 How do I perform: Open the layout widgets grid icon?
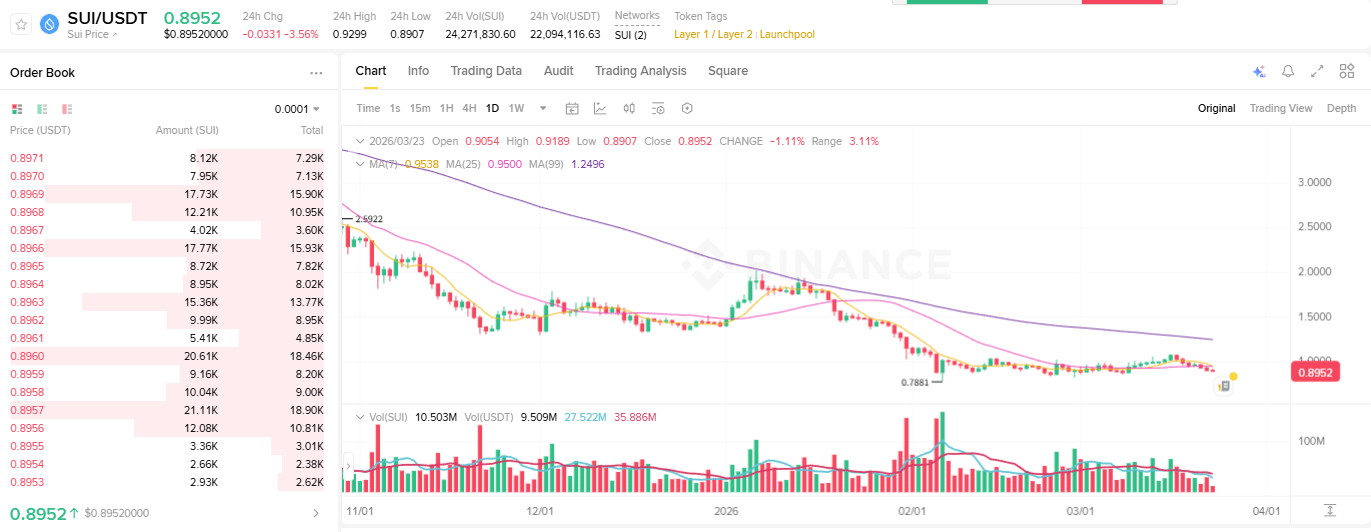tap(1346, 72)
